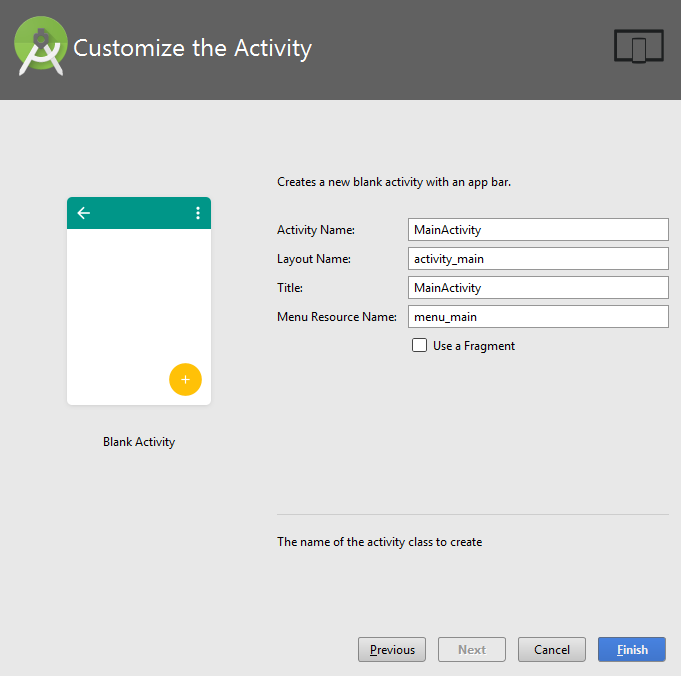Click the Customize the Activity heading

[192, 48]
